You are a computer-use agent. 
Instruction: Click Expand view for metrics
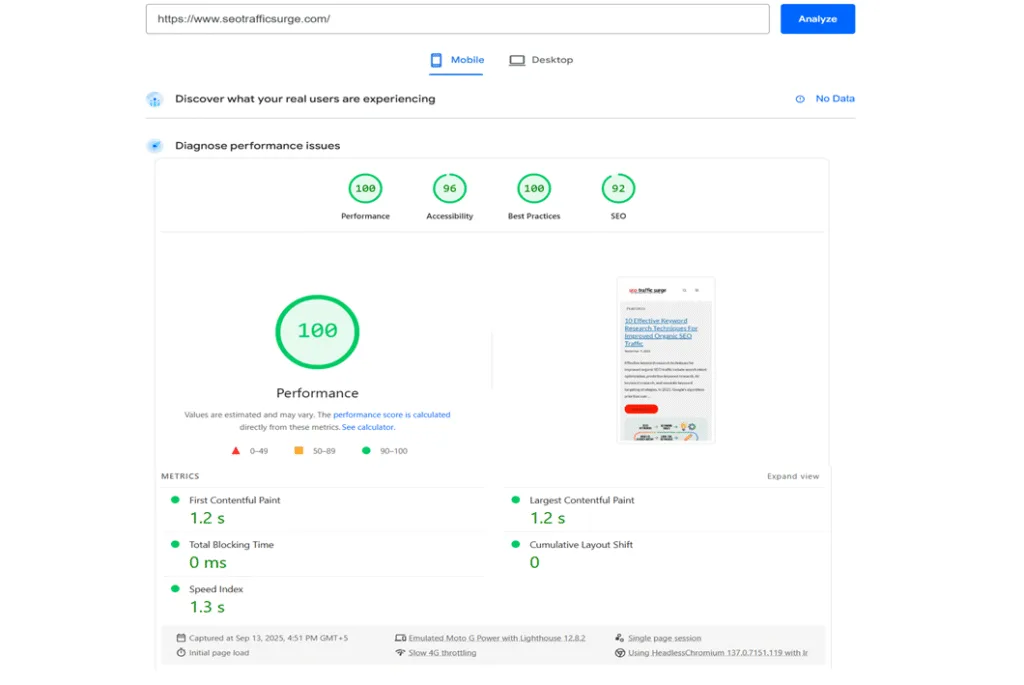pyautogui.click(x=793, y=476)
